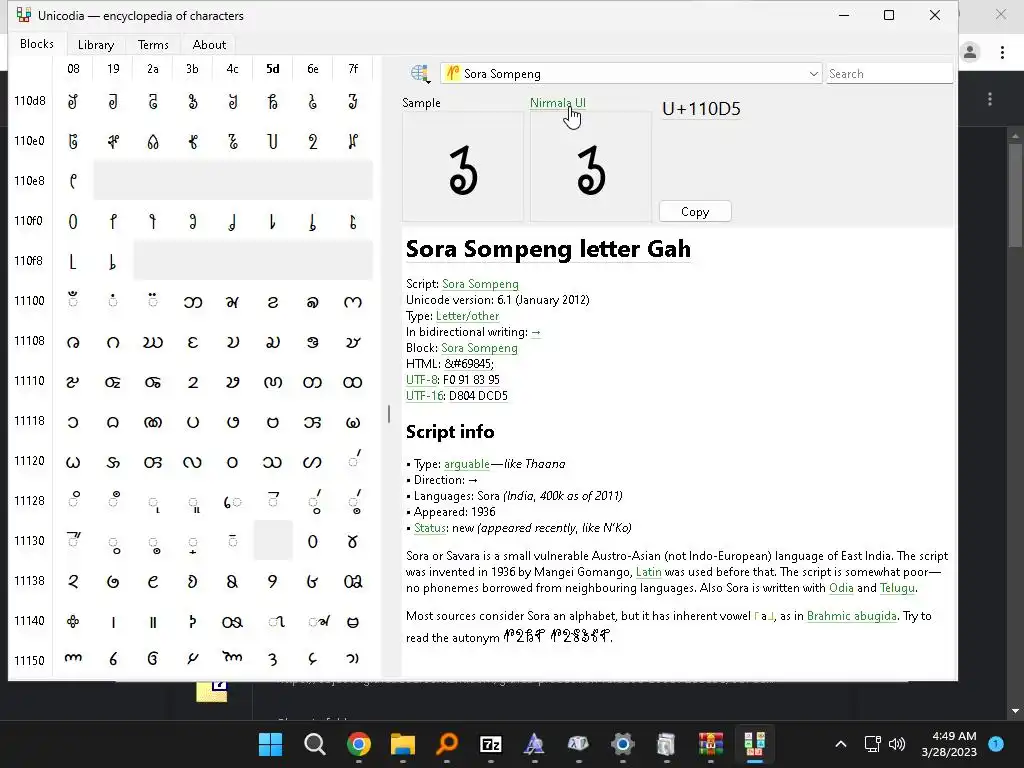Select character at row 11150 column 19

tap(113, 659)
